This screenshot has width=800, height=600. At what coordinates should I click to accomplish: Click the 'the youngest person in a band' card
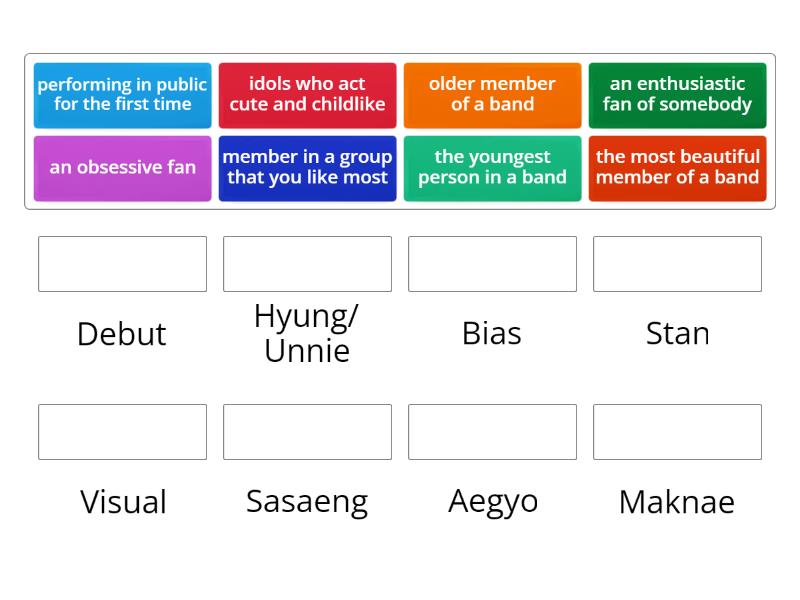pos(492,168)
